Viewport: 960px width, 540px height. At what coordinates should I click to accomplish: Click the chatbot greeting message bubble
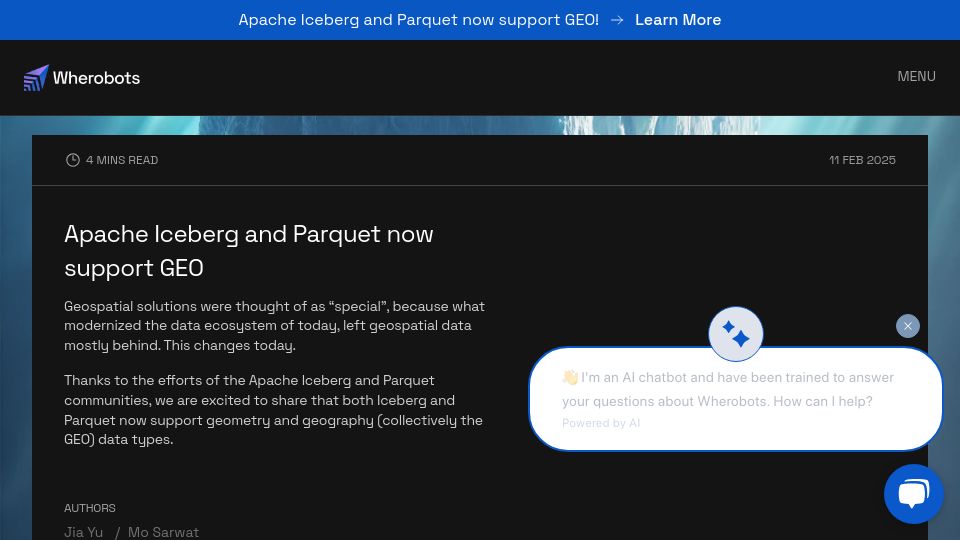point(735,399)
